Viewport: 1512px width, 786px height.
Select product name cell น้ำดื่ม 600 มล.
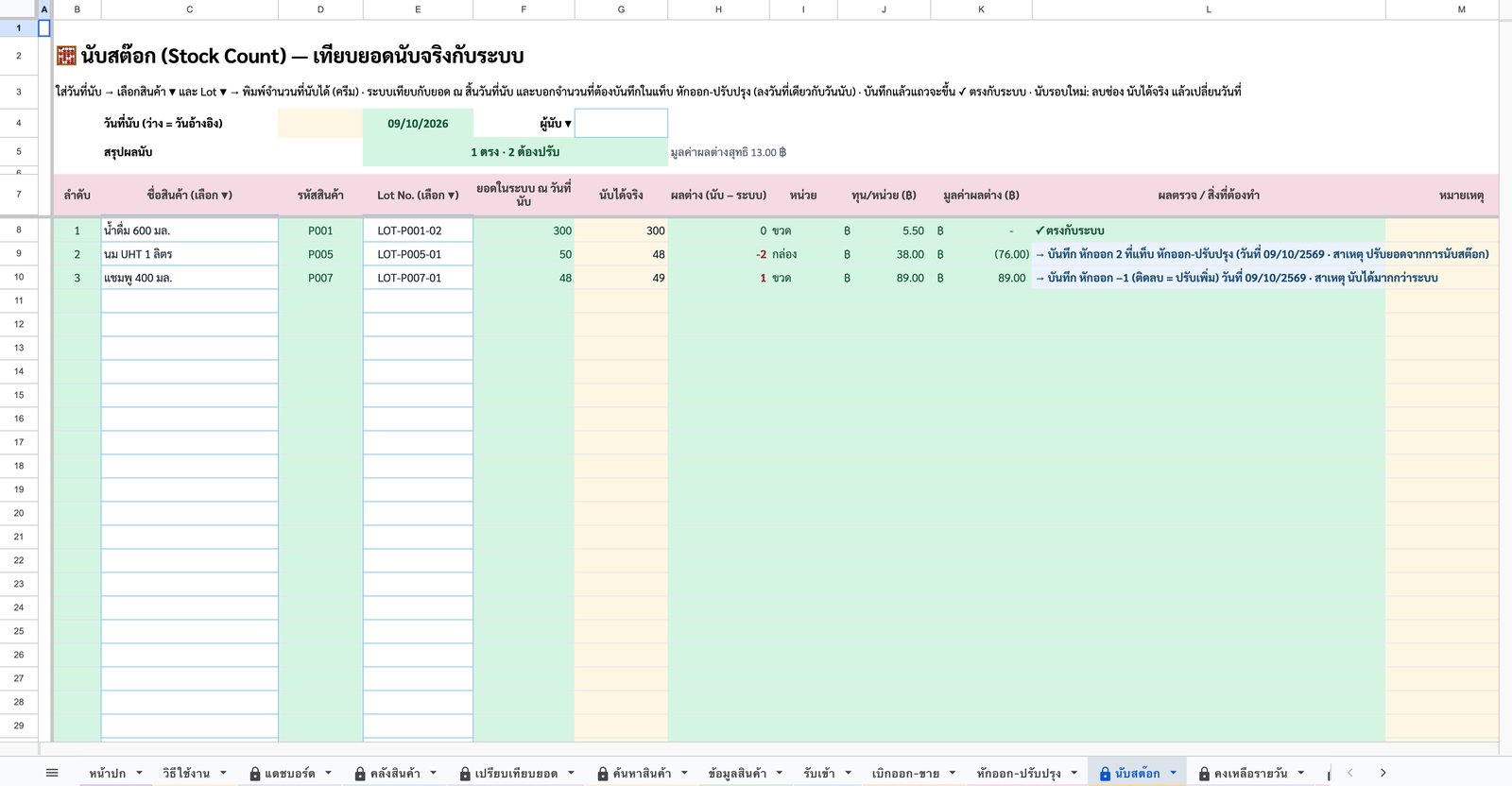[190, 231]
